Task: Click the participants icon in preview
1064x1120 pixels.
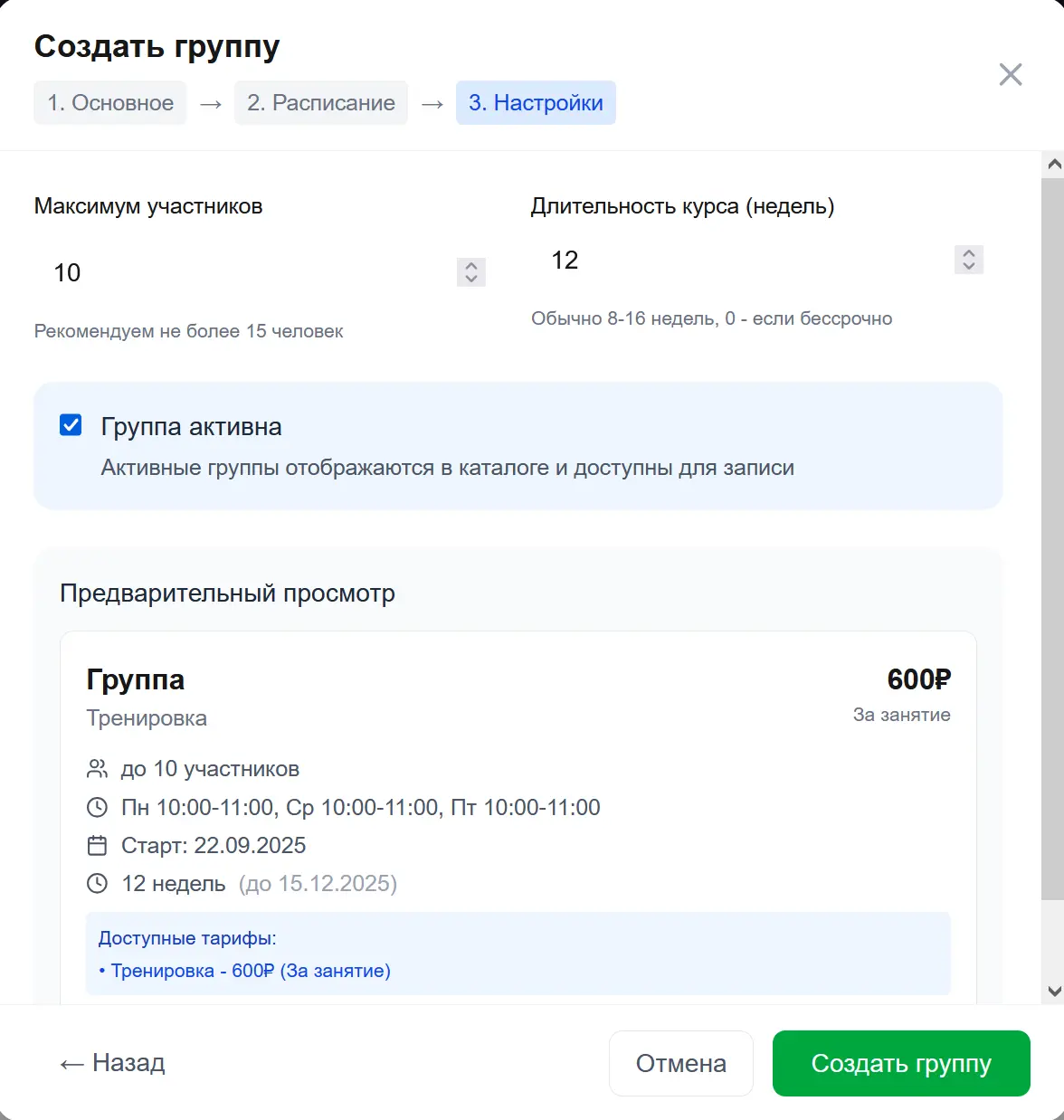Action: click(x=97, y=769)
